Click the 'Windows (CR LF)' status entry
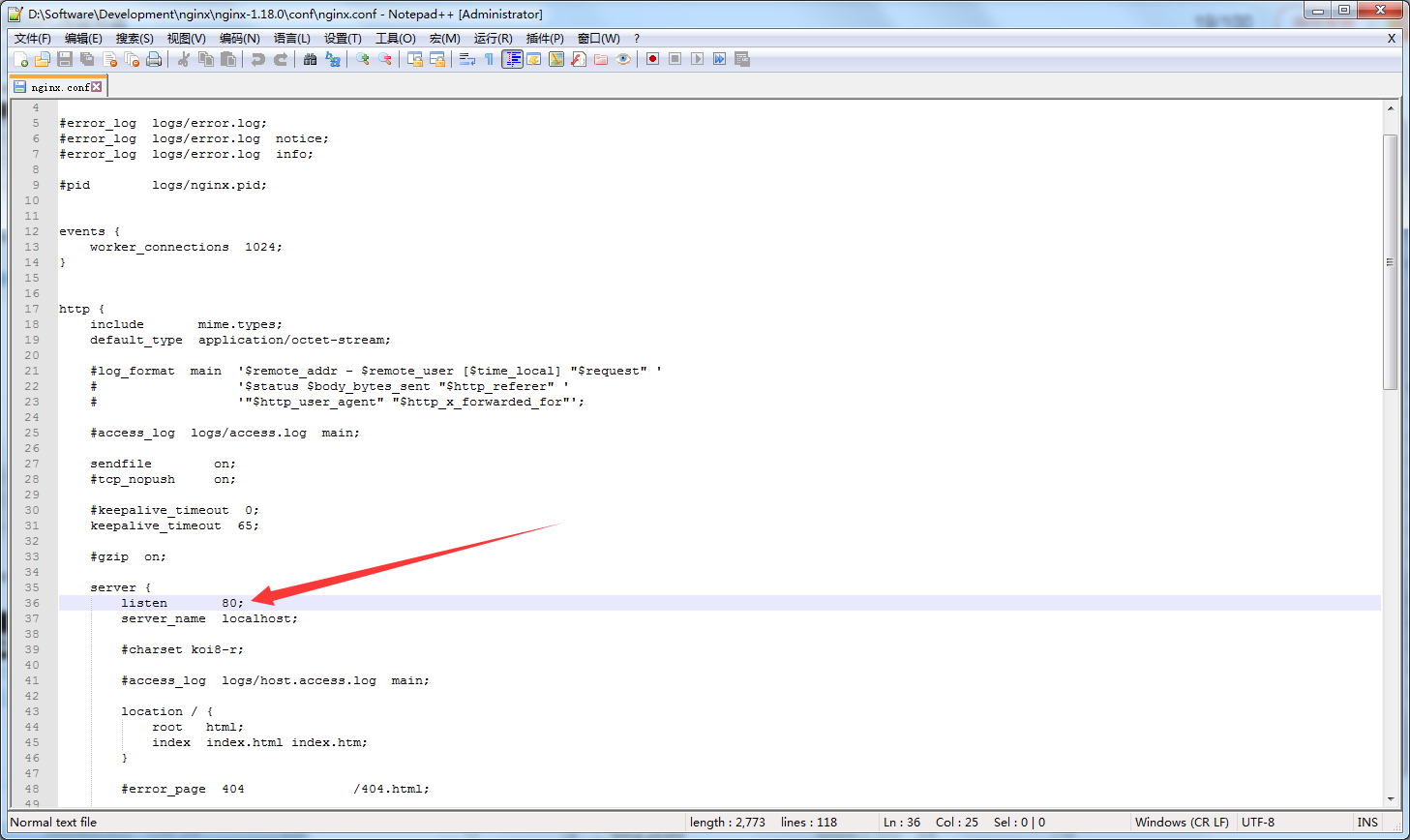This screenshot has width=1410, height=840. 1182,823
